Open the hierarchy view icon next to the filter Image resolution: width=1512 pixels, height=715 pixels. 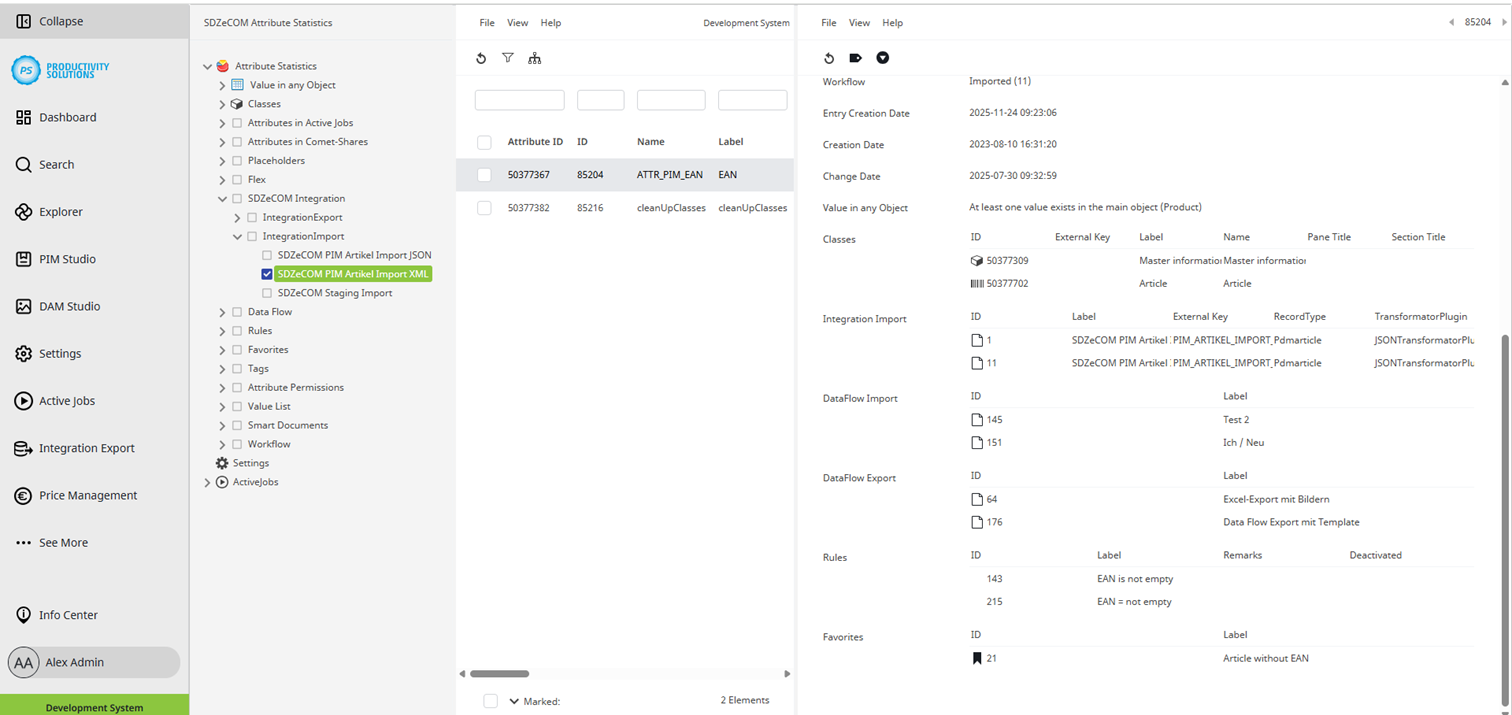pyautogui.click(x=535, y=58)
